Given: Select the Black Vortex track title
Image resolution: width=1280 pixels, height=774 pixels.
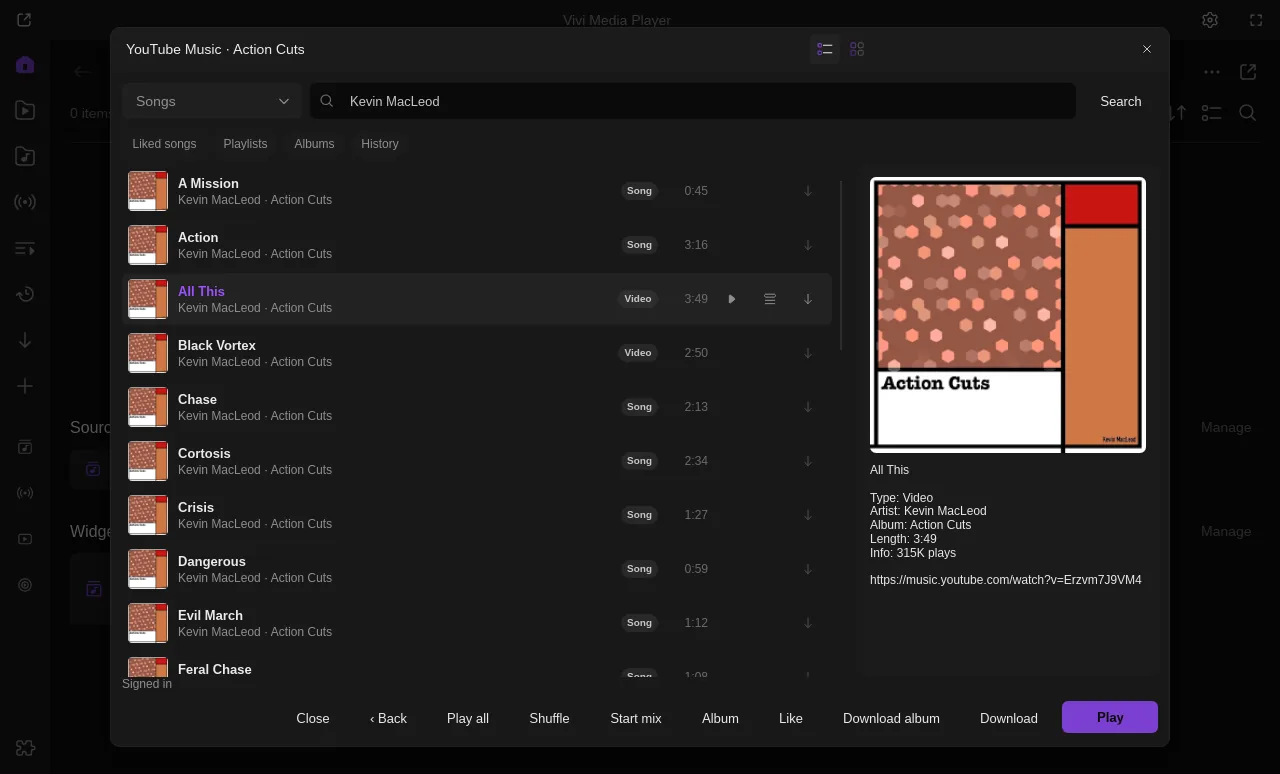Looking at the screenshot, I should point(217,345).
